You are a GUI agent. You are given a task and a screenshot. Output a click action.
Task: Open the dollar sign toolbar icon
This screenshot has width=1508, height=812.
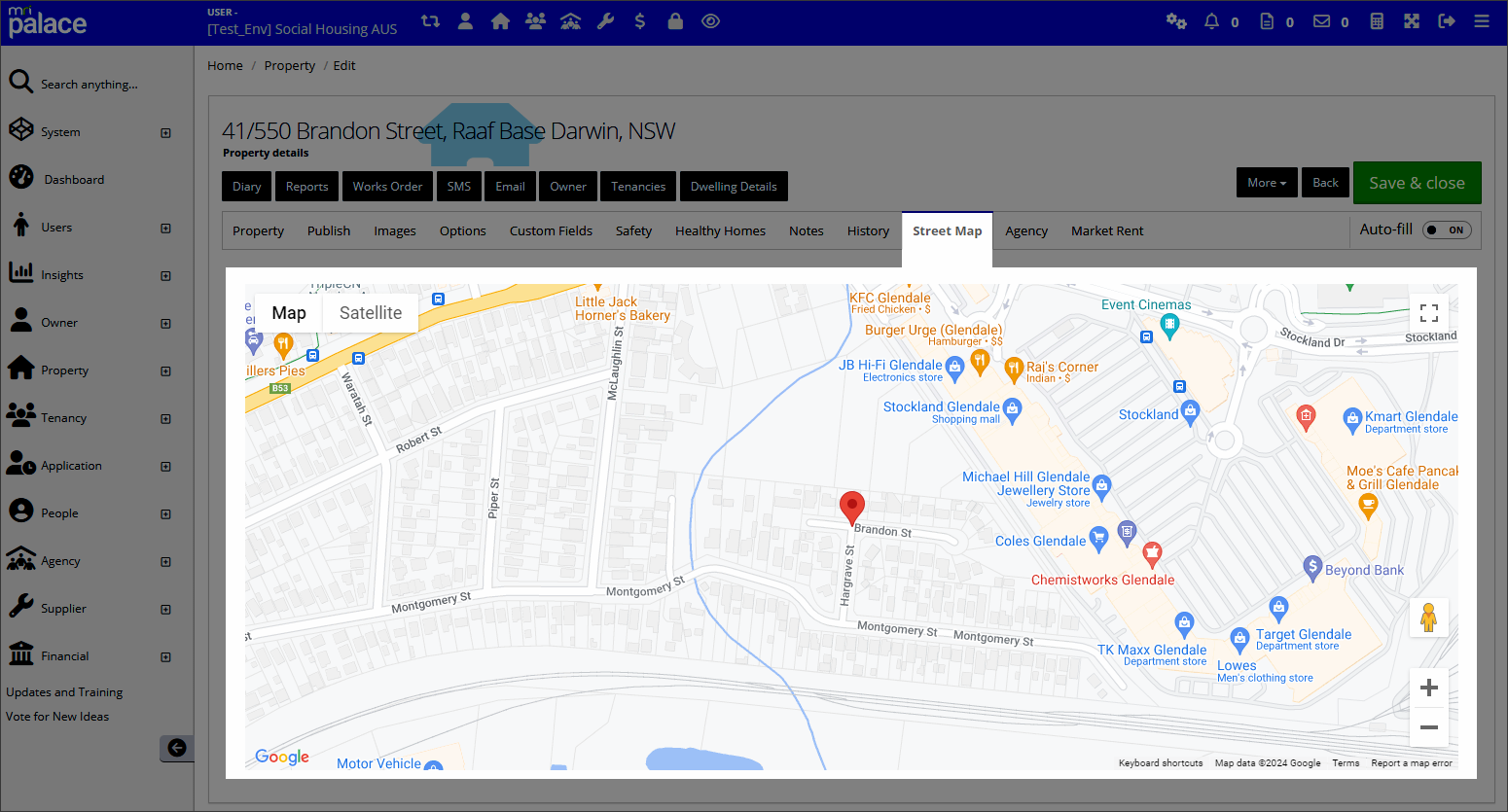(639, 20)
